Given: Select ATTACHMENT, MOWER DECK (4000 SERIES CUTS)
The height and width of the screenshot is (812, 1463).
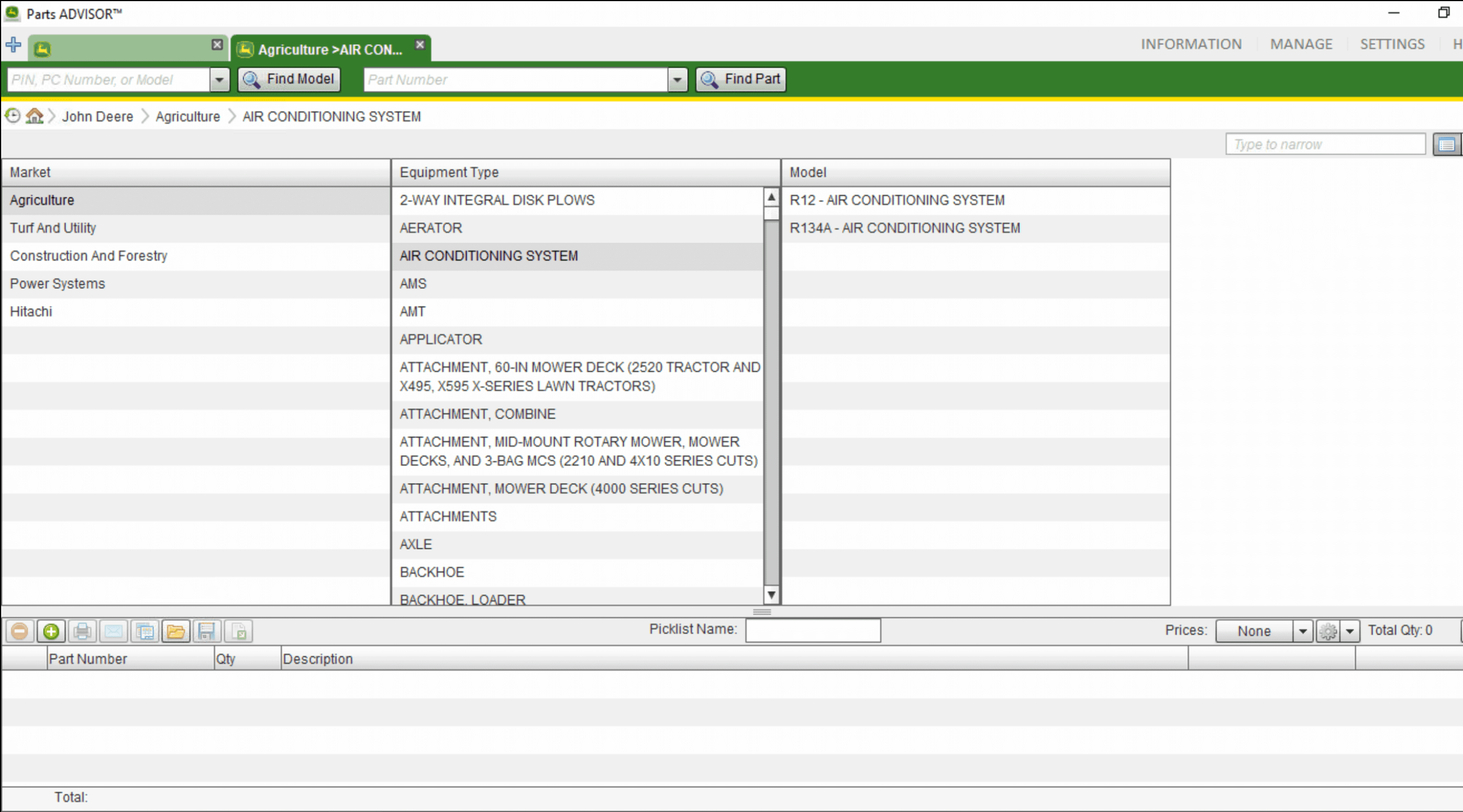Looking at the screenshot, I should [577, 489].
